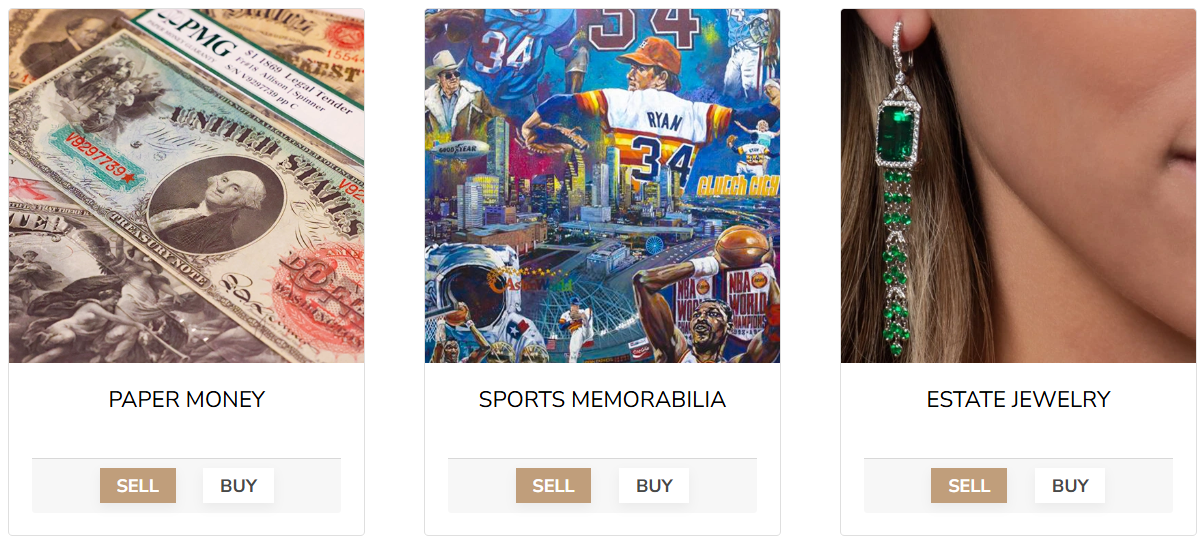Select the paper money banknotes photo
Image resolution: width=1204 pixels, height=542 pixels.
pos(187,186)
